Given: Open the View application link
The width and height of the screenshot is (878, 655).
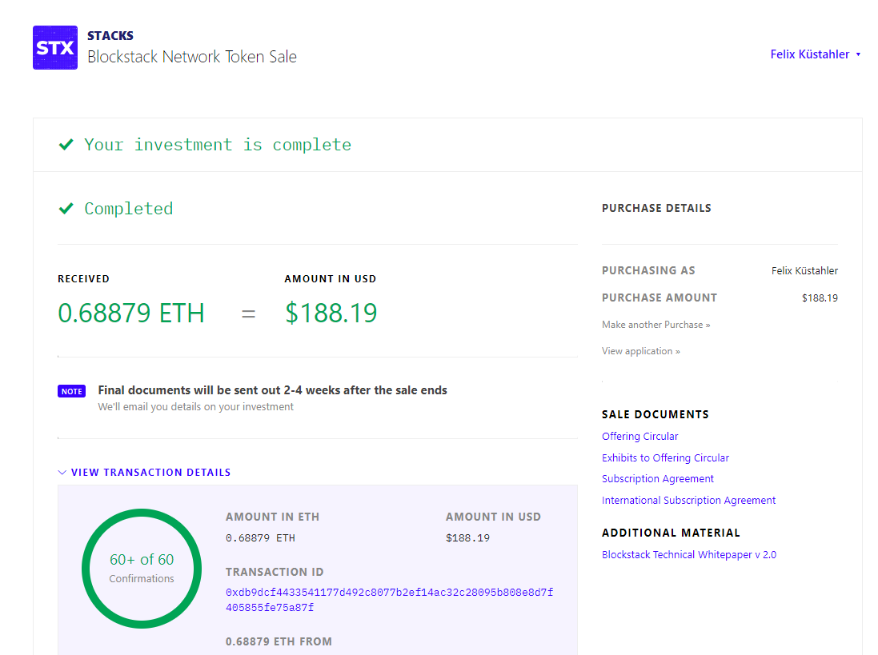Looking at the screenshot, I should pyautogui.click(x=640, y=351).
